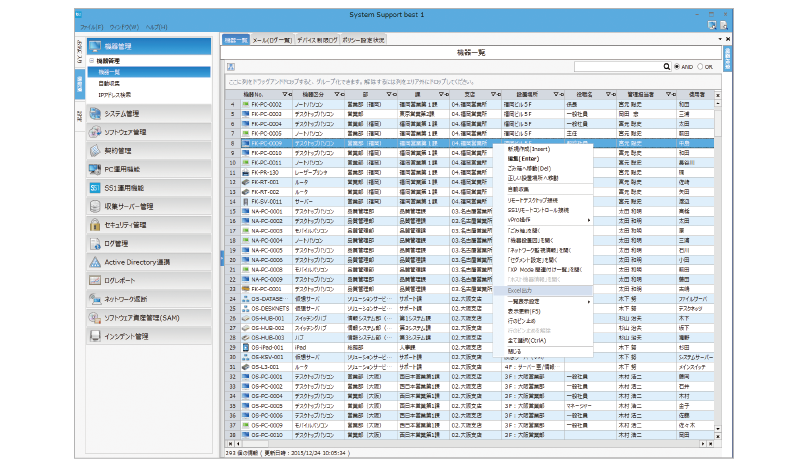Click the small toolbar icon above the grid
This screenshot has height=467, width=810.
coord(231,67)
